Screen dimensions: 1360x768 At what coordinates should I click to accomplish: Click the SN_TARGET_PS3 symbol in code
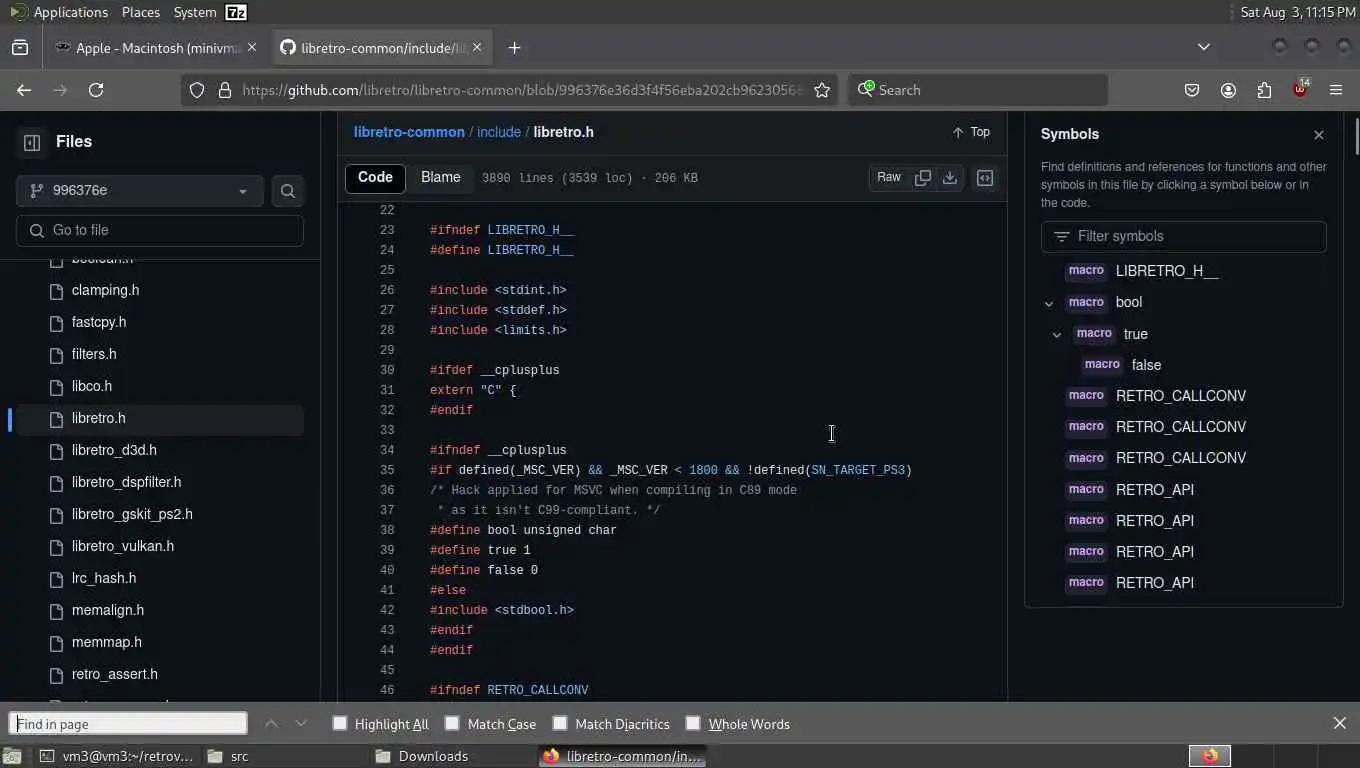[857, 470]
